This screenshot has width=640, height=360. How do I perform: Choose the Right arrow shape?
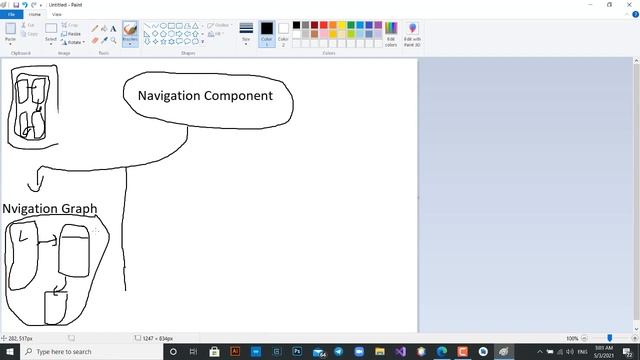tap(179, 33)
